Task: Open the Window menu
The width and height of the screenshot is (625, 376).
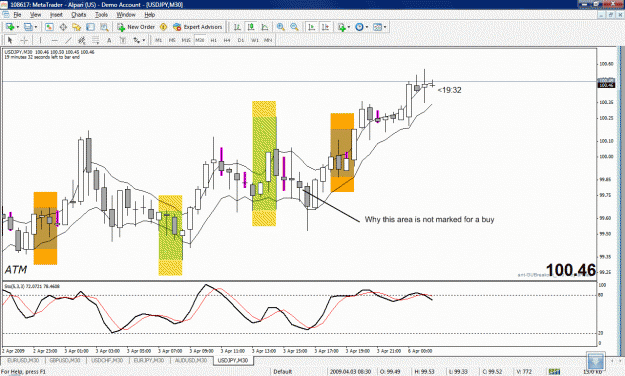Action: tap(126, 15)
